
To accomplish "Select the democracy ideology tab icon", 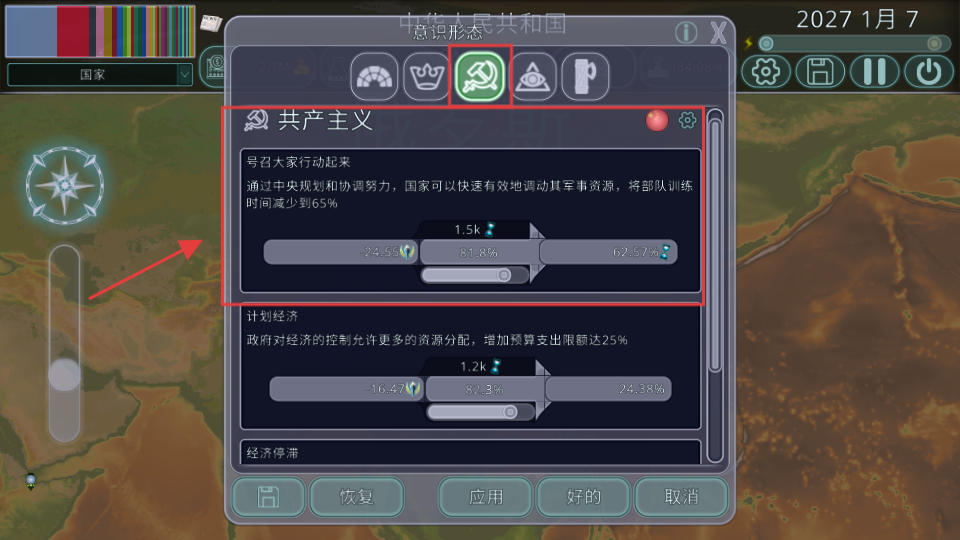I will pos(374,77).
